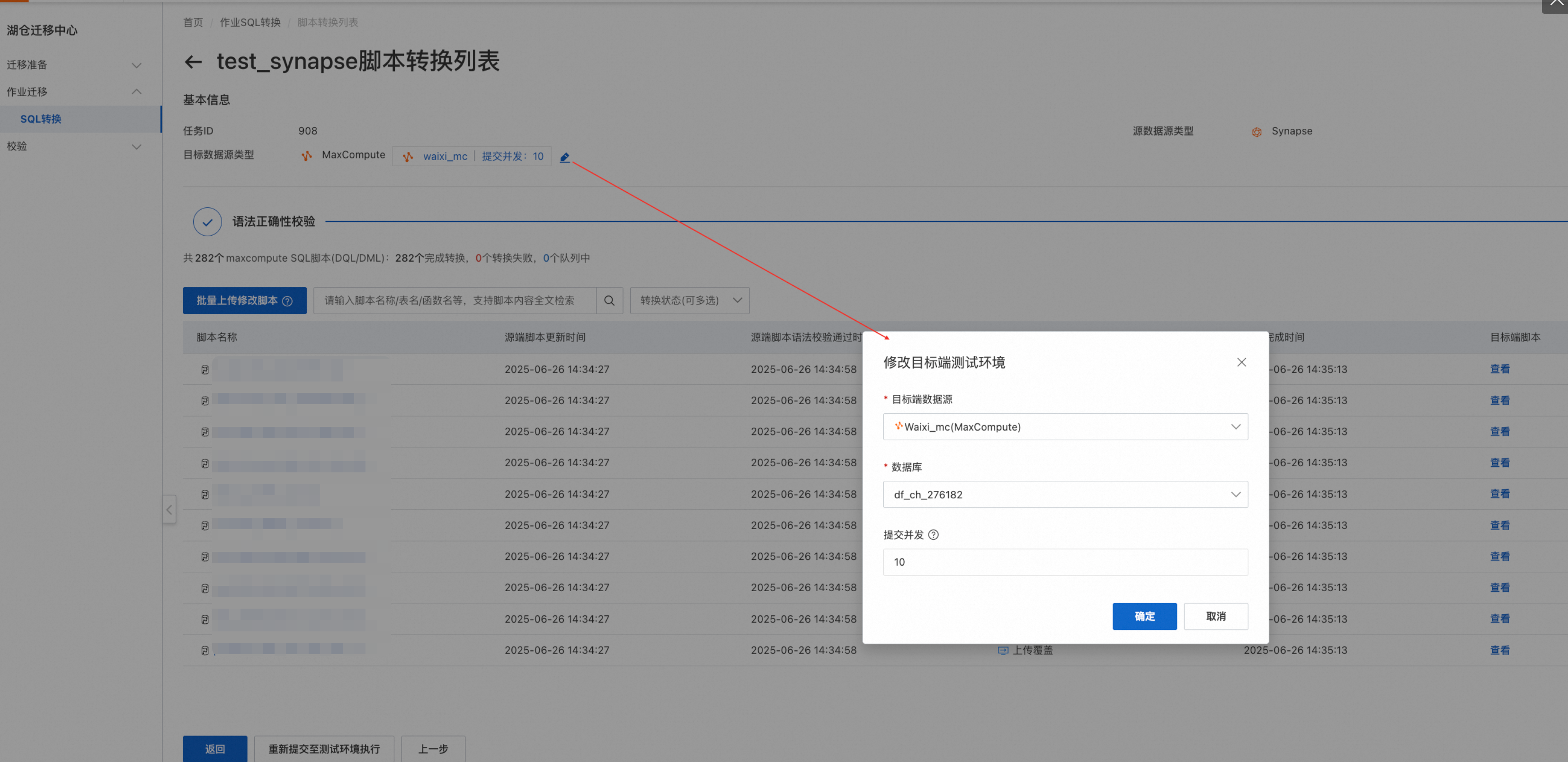
Task: Click the back arrow beside page title
Action: coord(193,62)
